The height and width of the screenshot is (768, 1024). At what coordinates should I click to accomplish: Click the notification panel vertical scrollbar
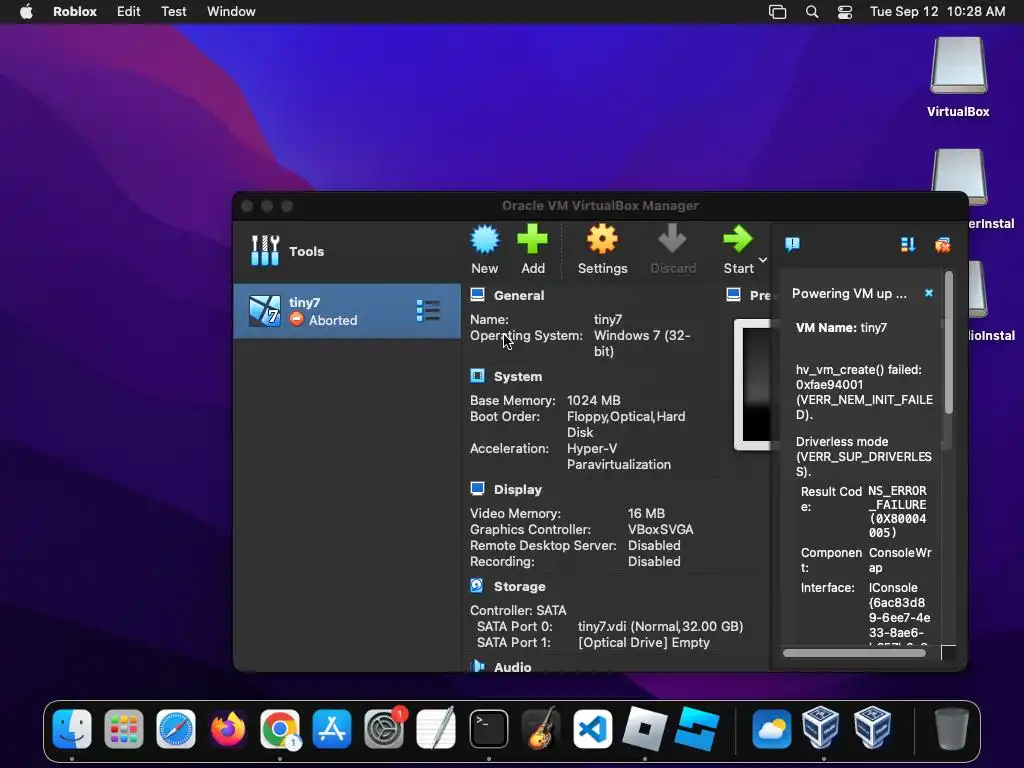(x=949, y=343)
